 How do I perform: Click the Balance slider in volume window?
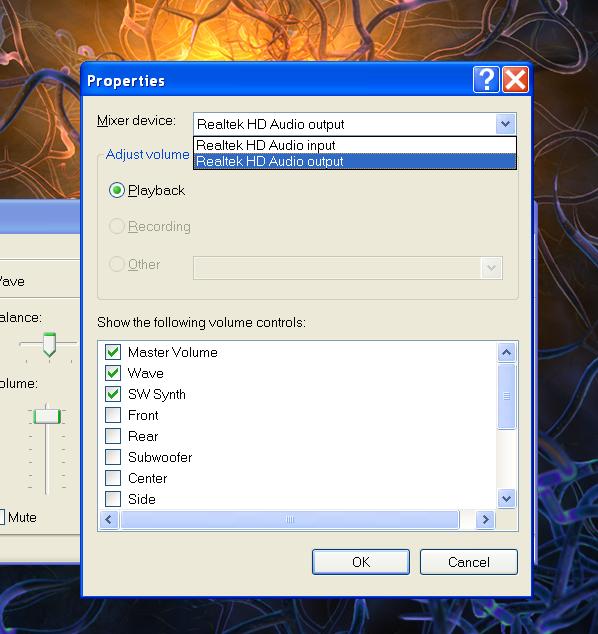[49, 344]
